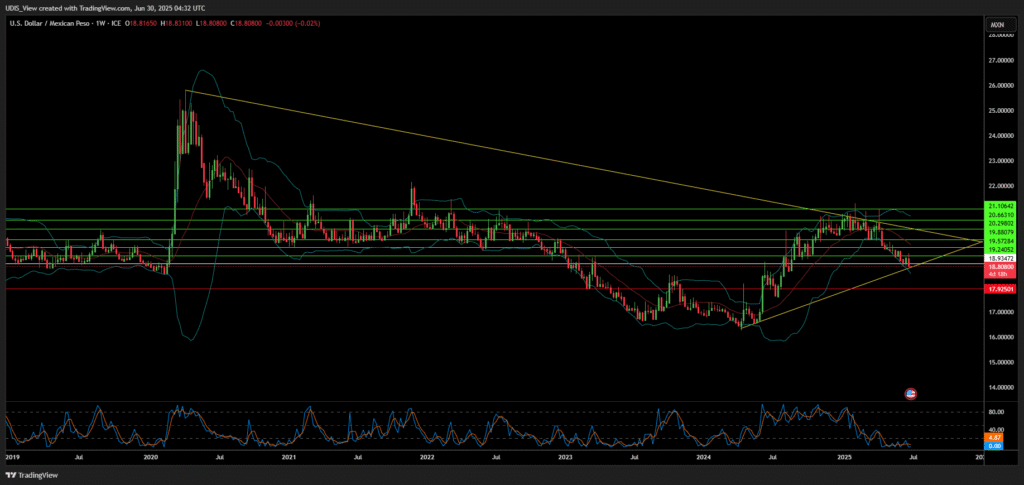Click the 2025 label on time axis

tap(843, 457)
